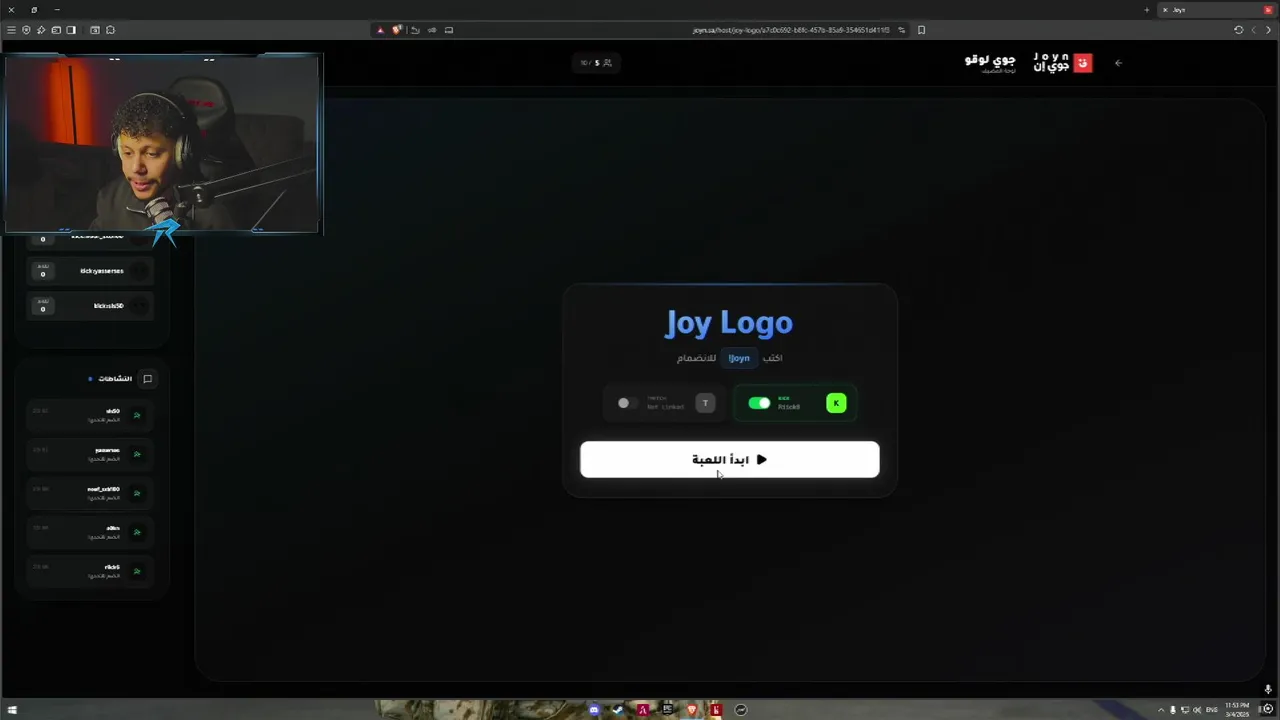Click the pin icon in browser toolbar
The width and height of the screenshot is (1280, 720).
41,30
